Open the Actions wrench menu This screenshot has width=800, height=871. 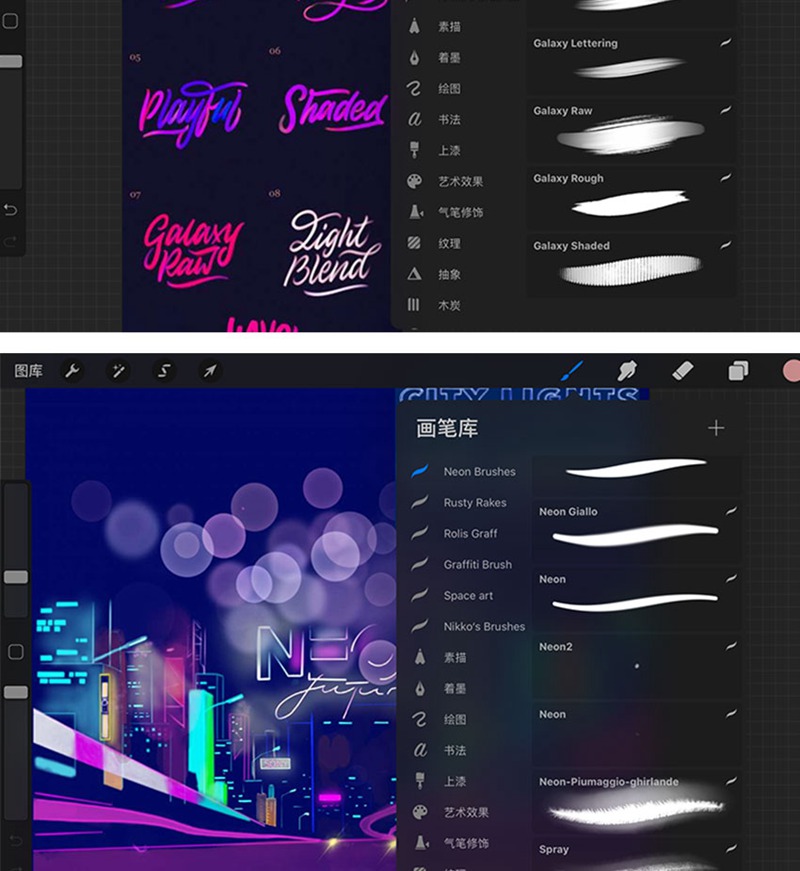point(72,371)
